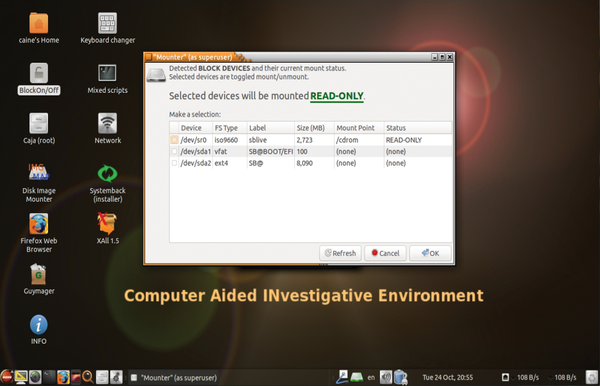Sort by the FS Type column header
This screenshot has height=386, width=600.
tap(230, 128)
